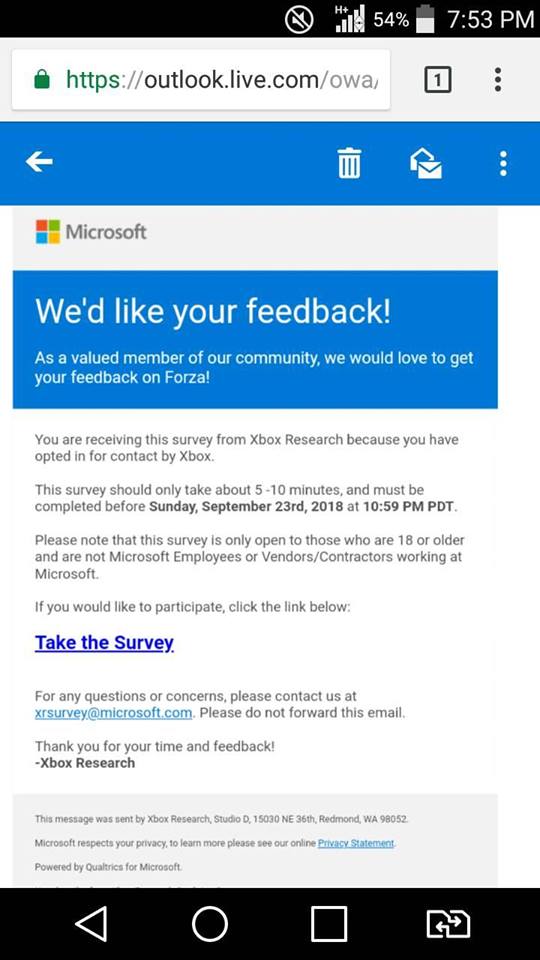
Task: Tap the We'd like your feedback banner
Action: point(255,339)
